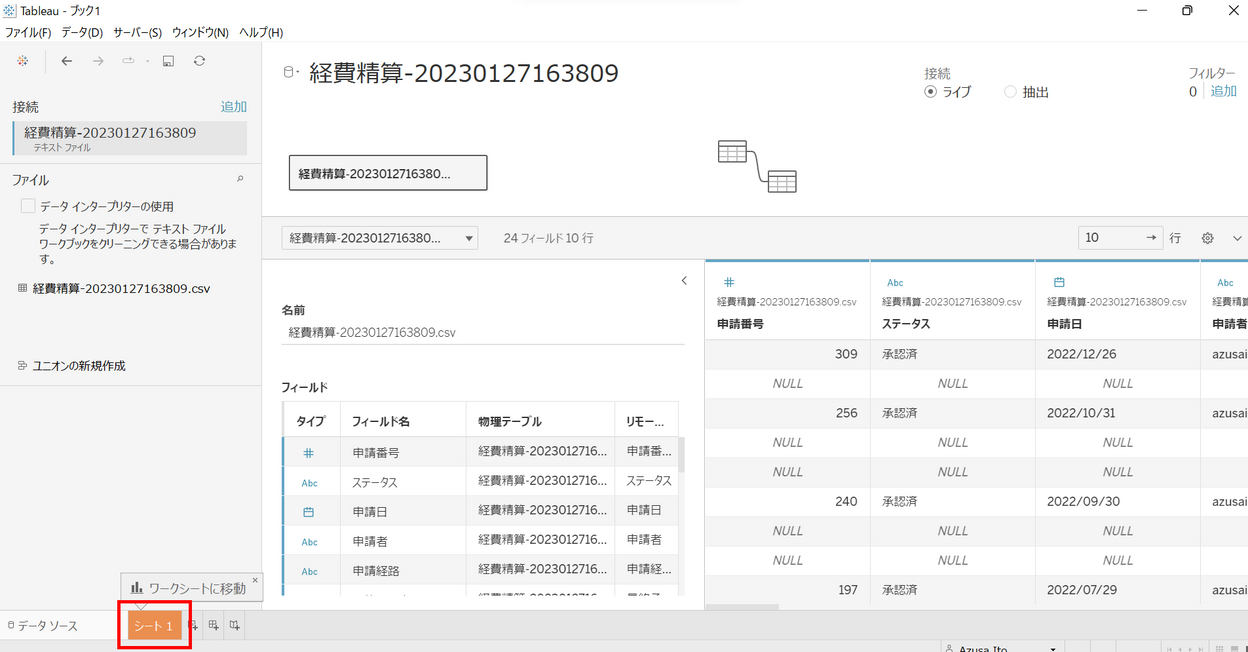Click the date type icon of 申請日 column
The width and height of the screenshot is (1248, 652).
[x=1059, y=283]
